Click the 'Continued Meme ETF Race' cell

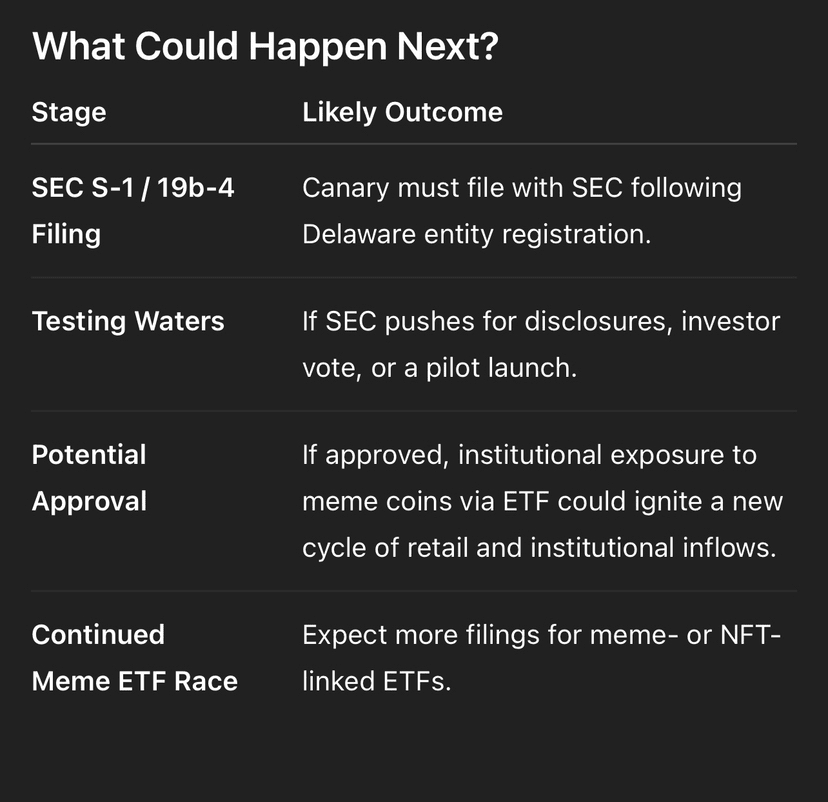pyautogui.click(x=134, y=657)
